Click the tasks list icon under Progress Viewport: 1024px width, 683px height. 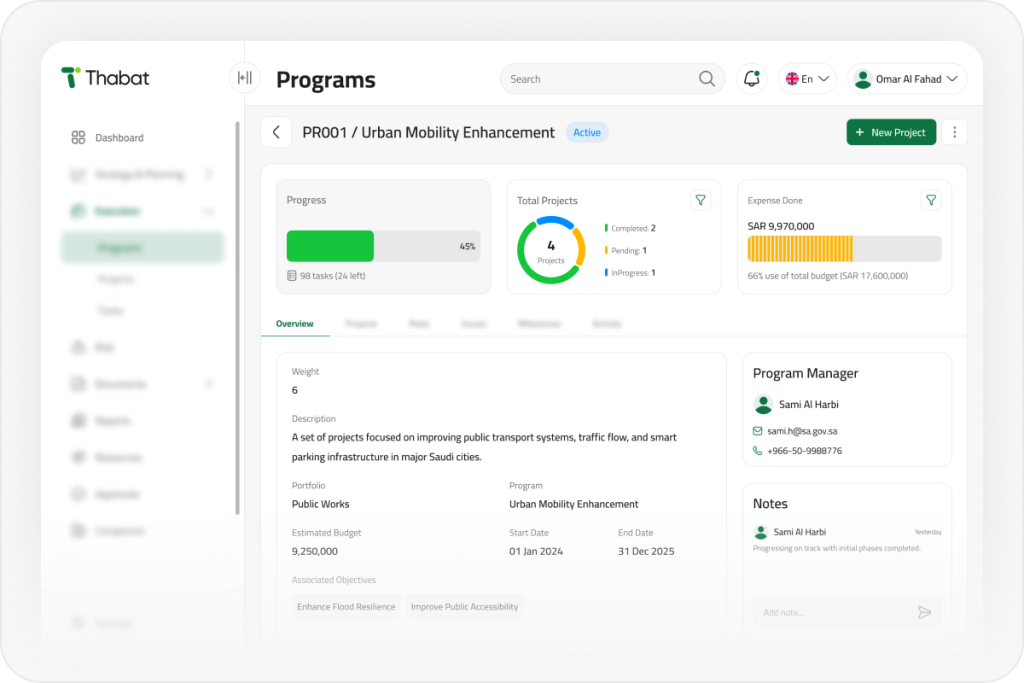(292, 276)
